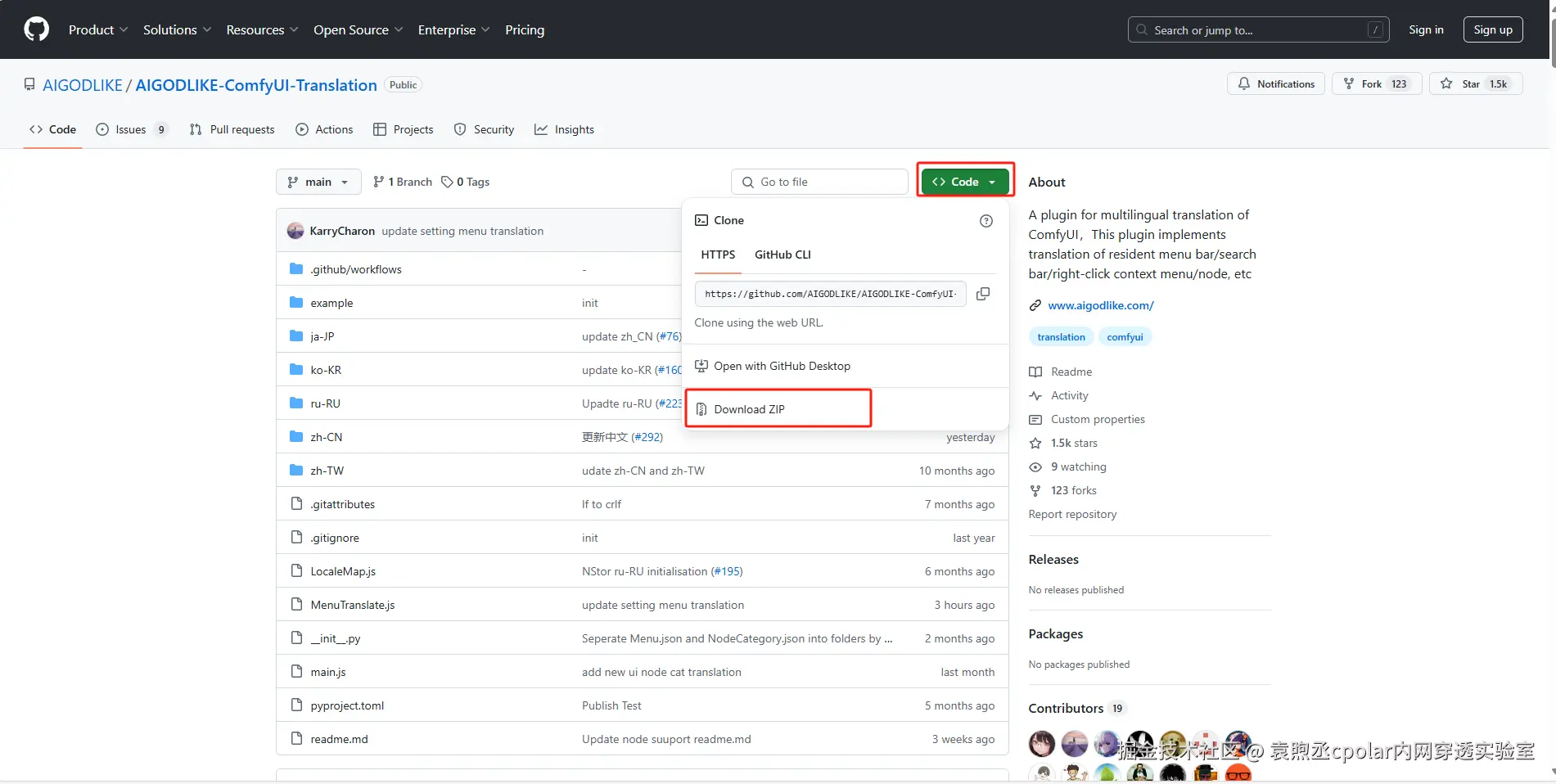Click the fork icon beside 123 forks
This screenshot has width=1556, height=784.
(x=1035, y=490)
